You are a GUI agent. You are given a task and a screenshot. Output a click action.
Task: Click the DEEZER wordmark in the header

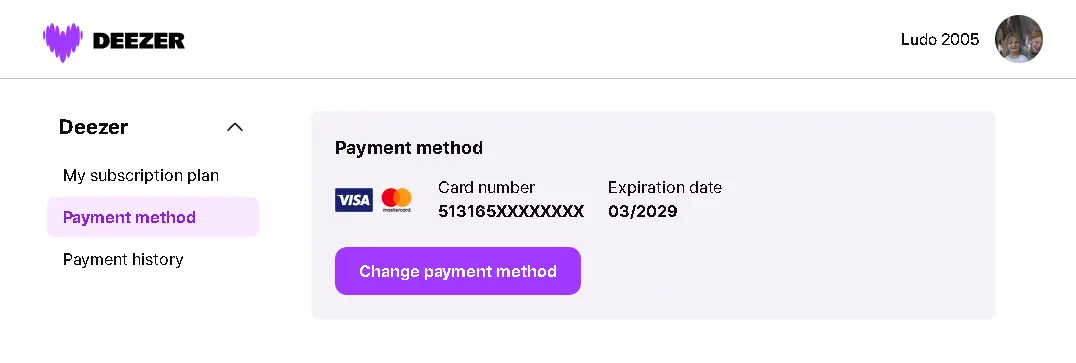[139, 41]
